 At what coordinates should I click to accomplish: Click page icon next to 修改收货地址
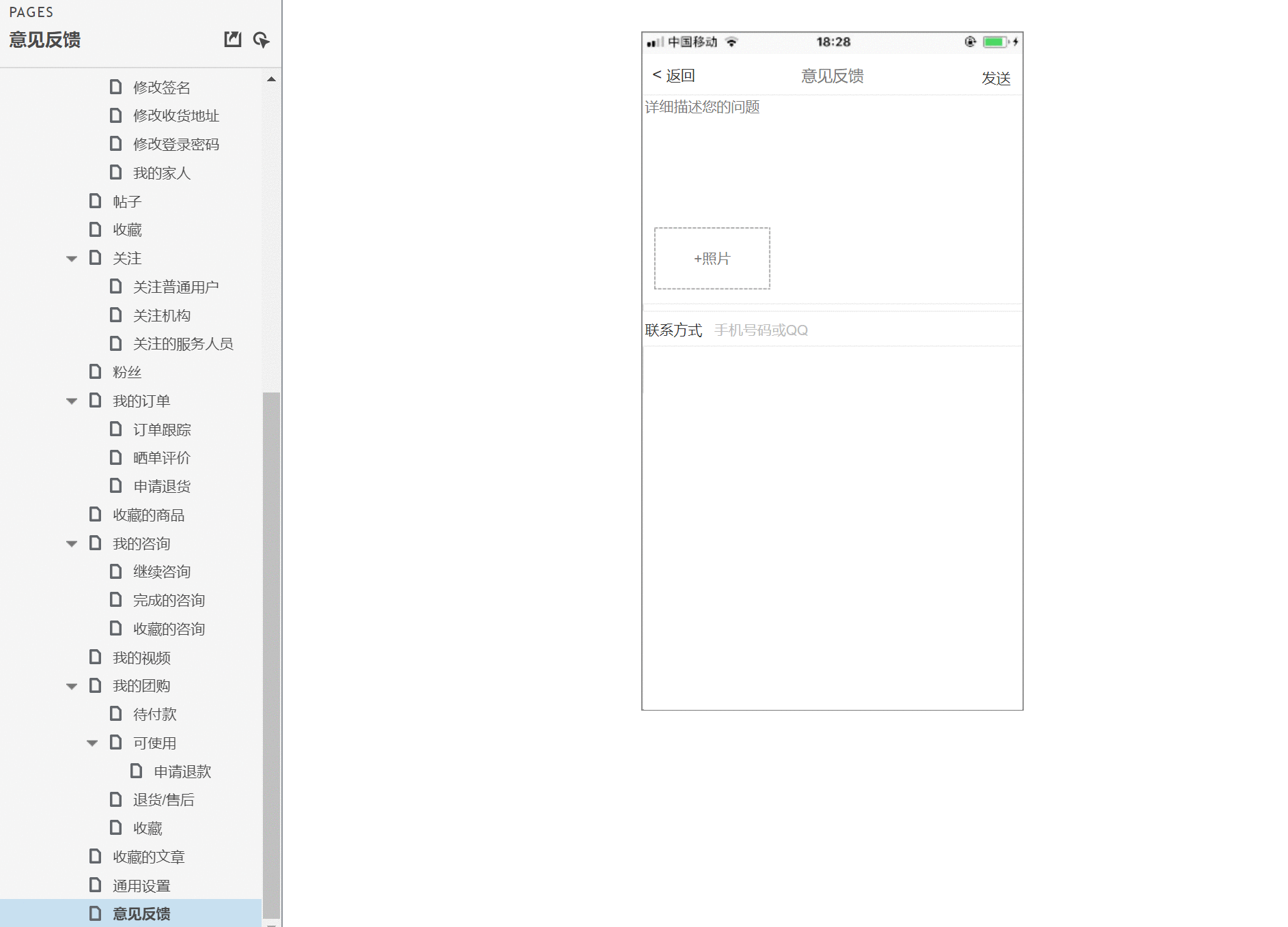click(116, 115)
